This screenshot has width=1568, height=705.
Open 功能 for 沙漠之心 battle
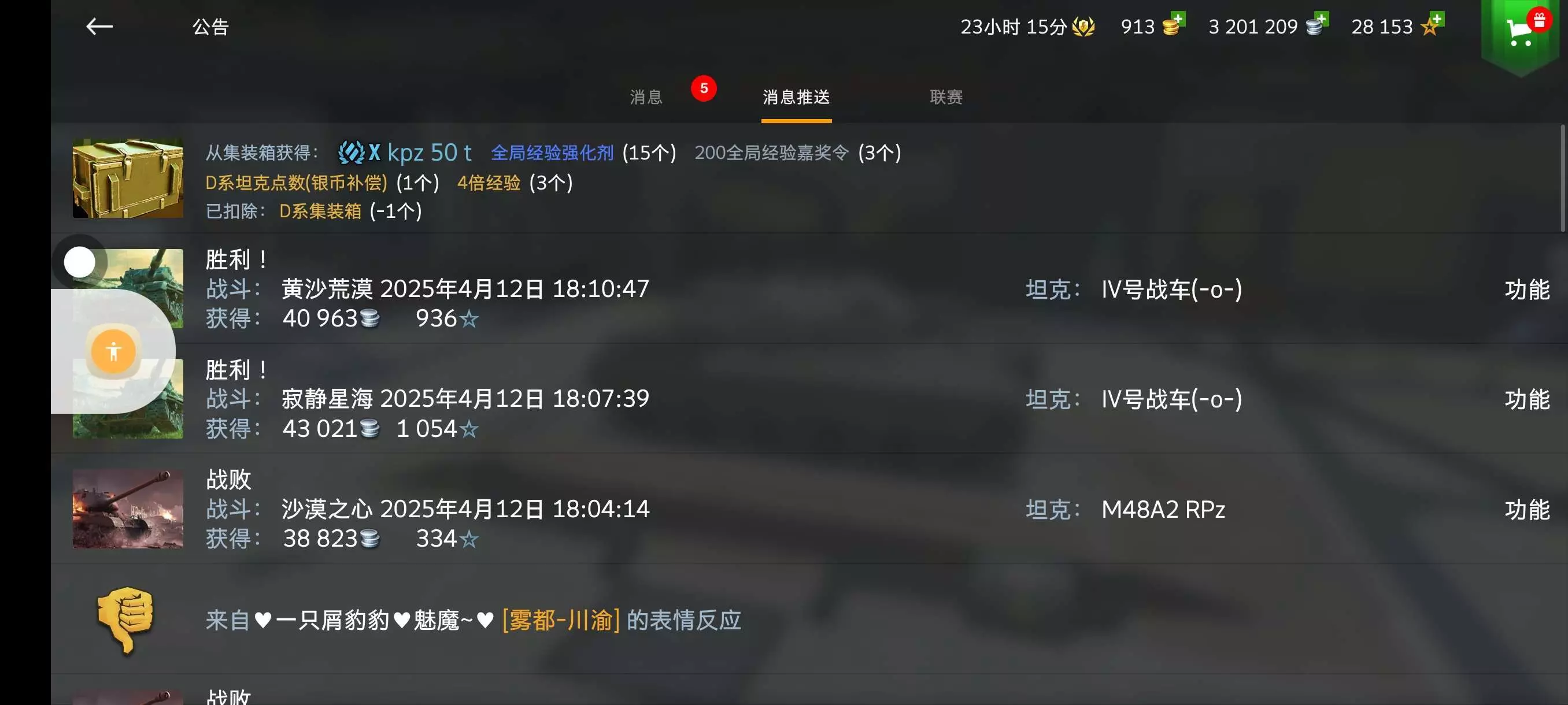coord(1527,510)
